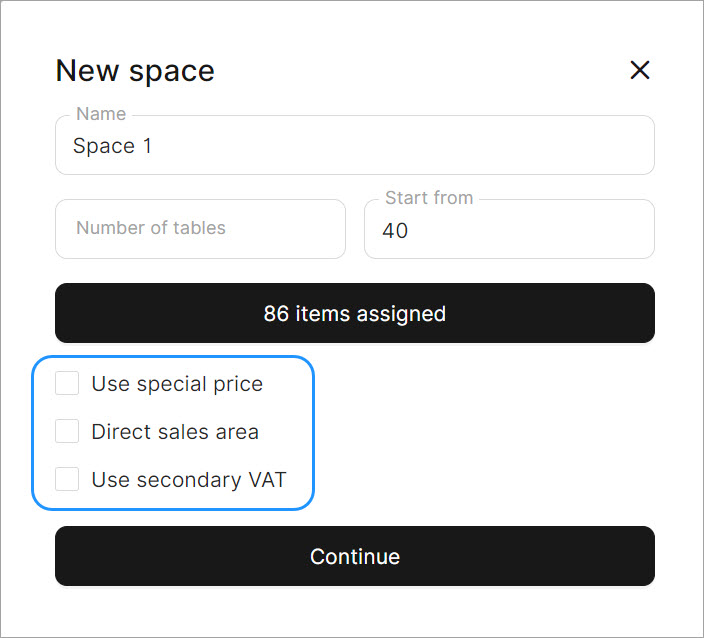Viewport: 704px width, 638px height.
Task: Check the Use secondary VAT checkbox
Action: [x=67, y=480]
